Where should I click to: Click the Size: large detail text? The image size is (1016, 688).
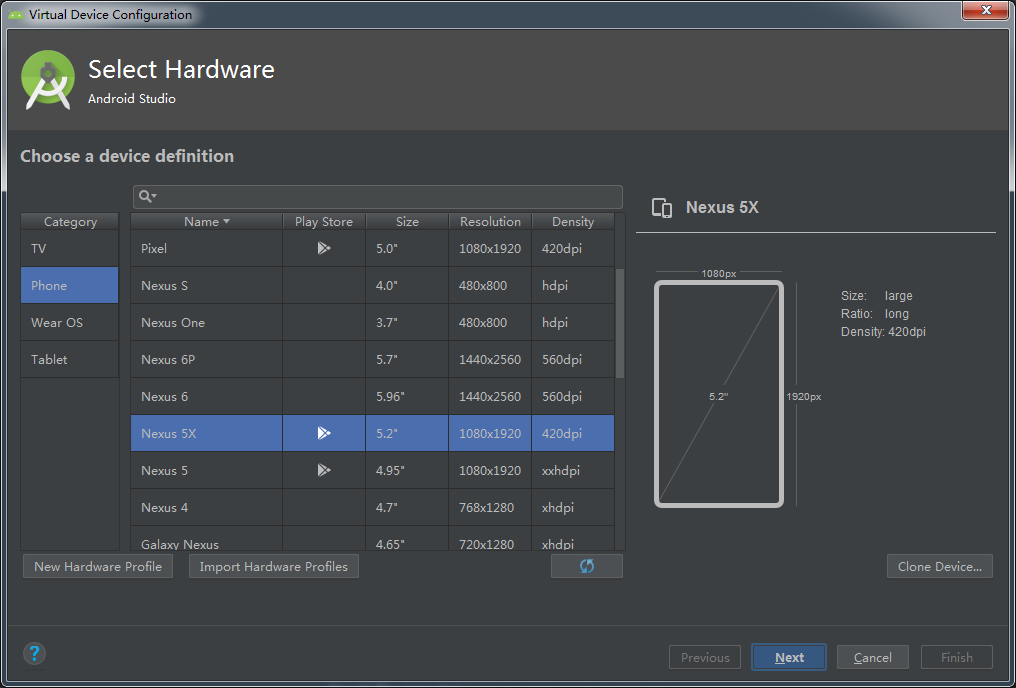(877, 295)
